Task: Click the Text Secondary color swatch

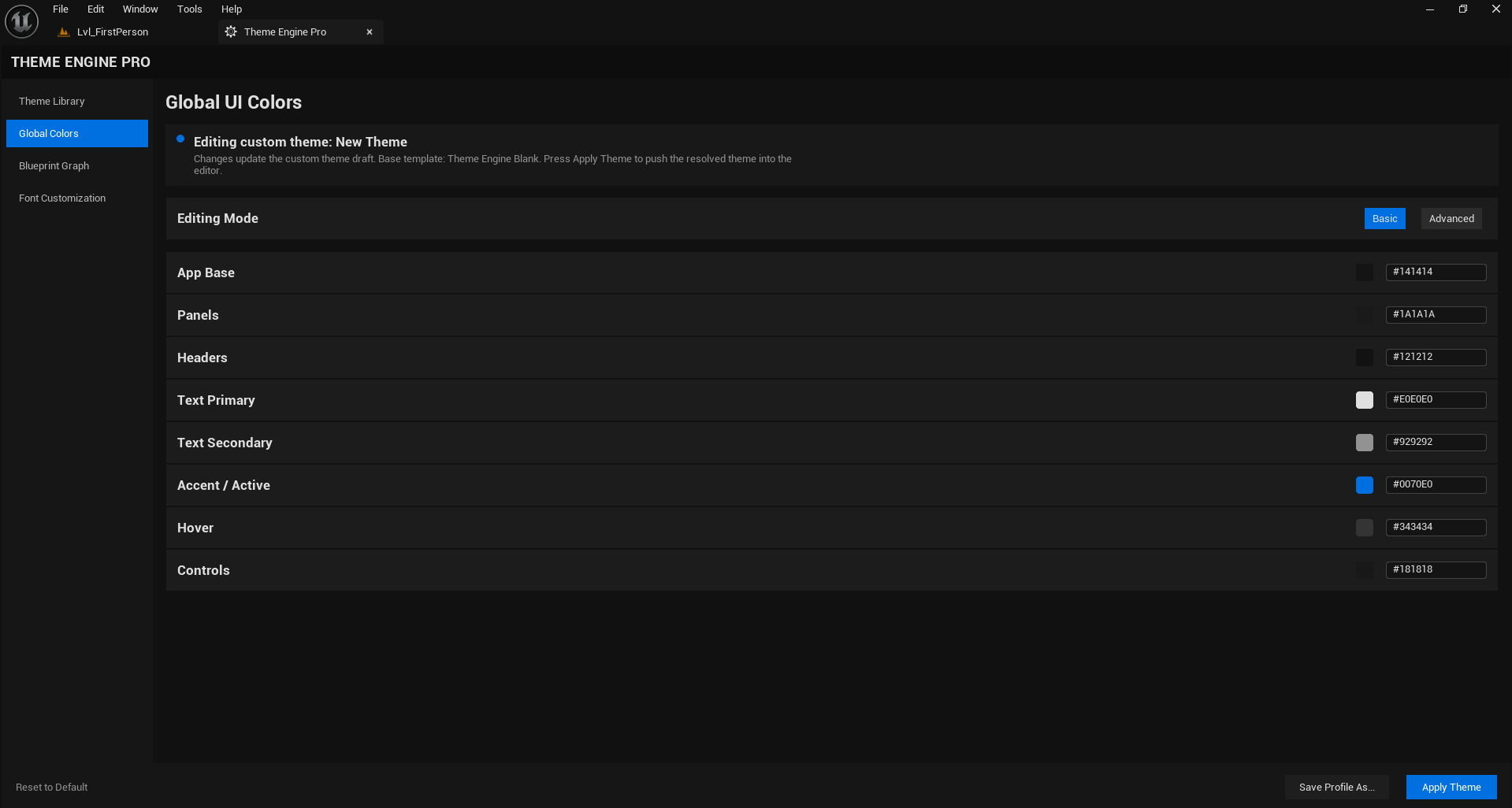Action: (1365, 443)
